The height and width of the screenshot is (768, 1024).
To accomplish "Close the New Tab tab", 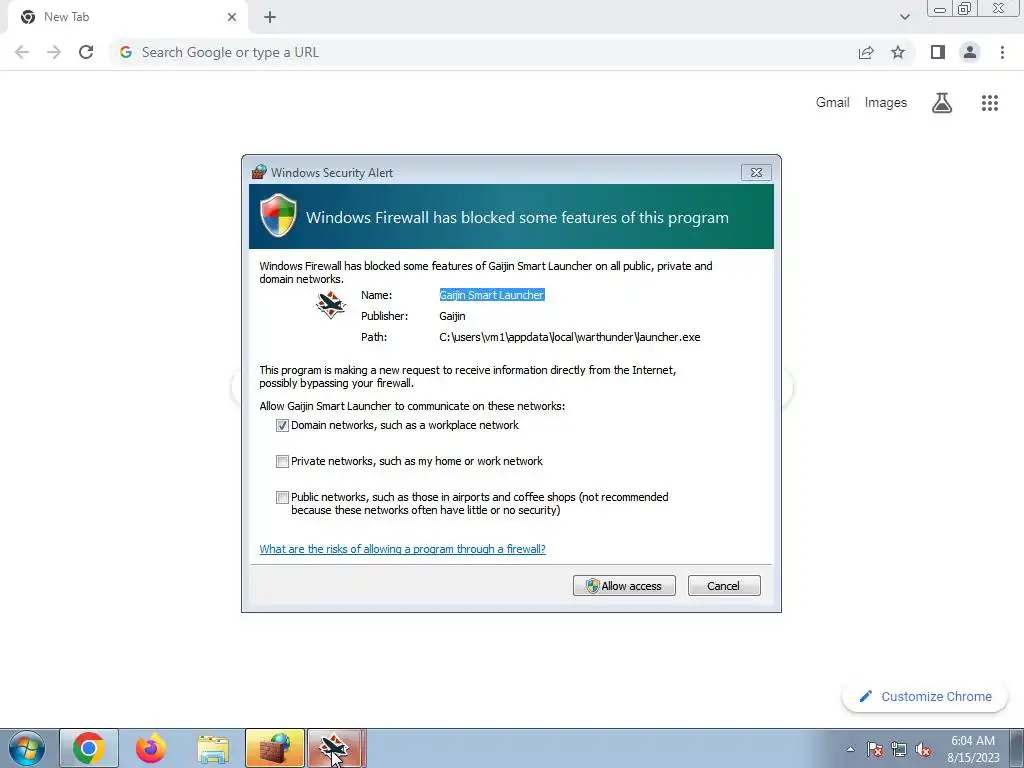I will click(232, 17).
